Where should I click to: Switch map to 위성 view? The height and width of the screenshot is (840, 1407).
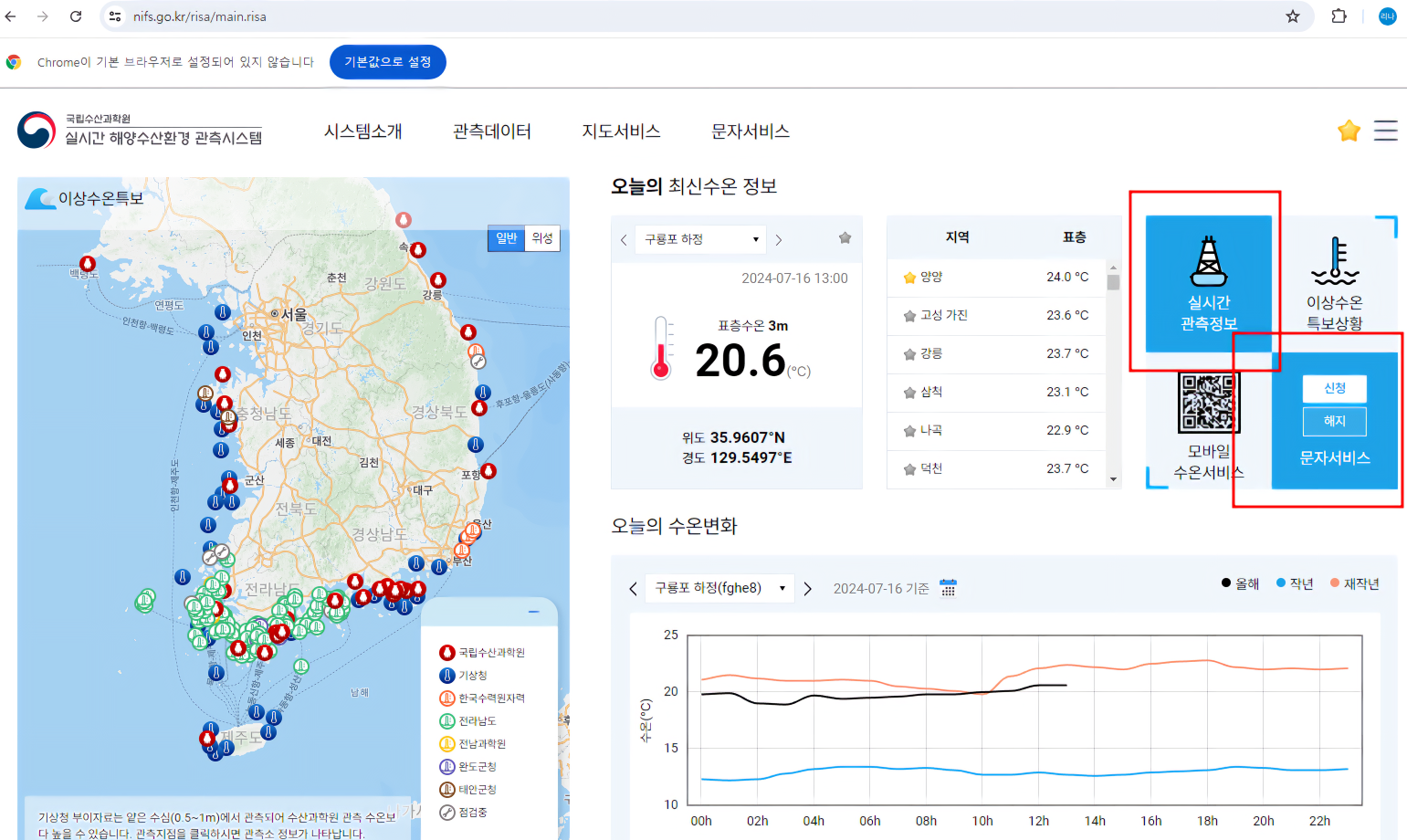542,238
